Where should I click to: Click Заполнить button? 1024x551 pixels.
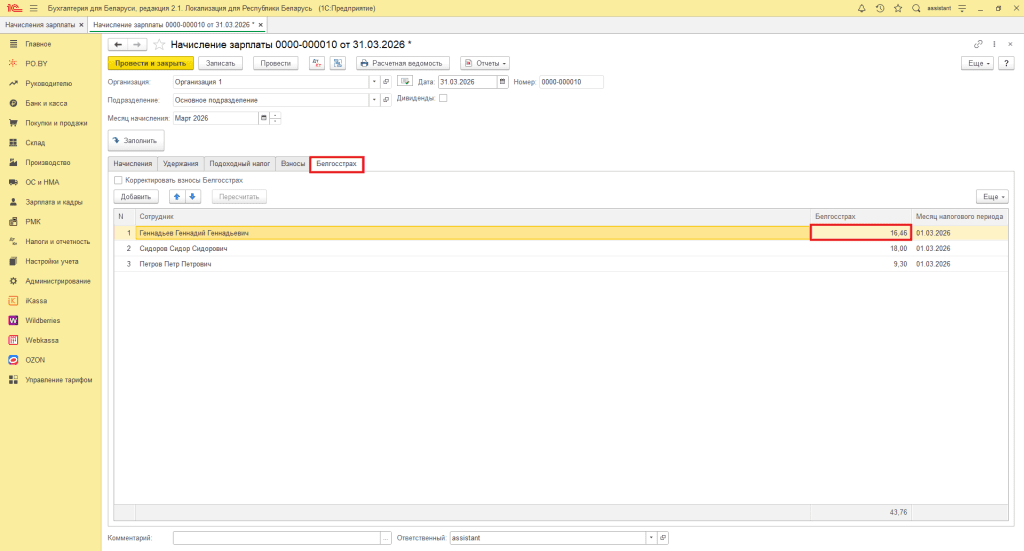pyautogui.click(x=136, y=140)
